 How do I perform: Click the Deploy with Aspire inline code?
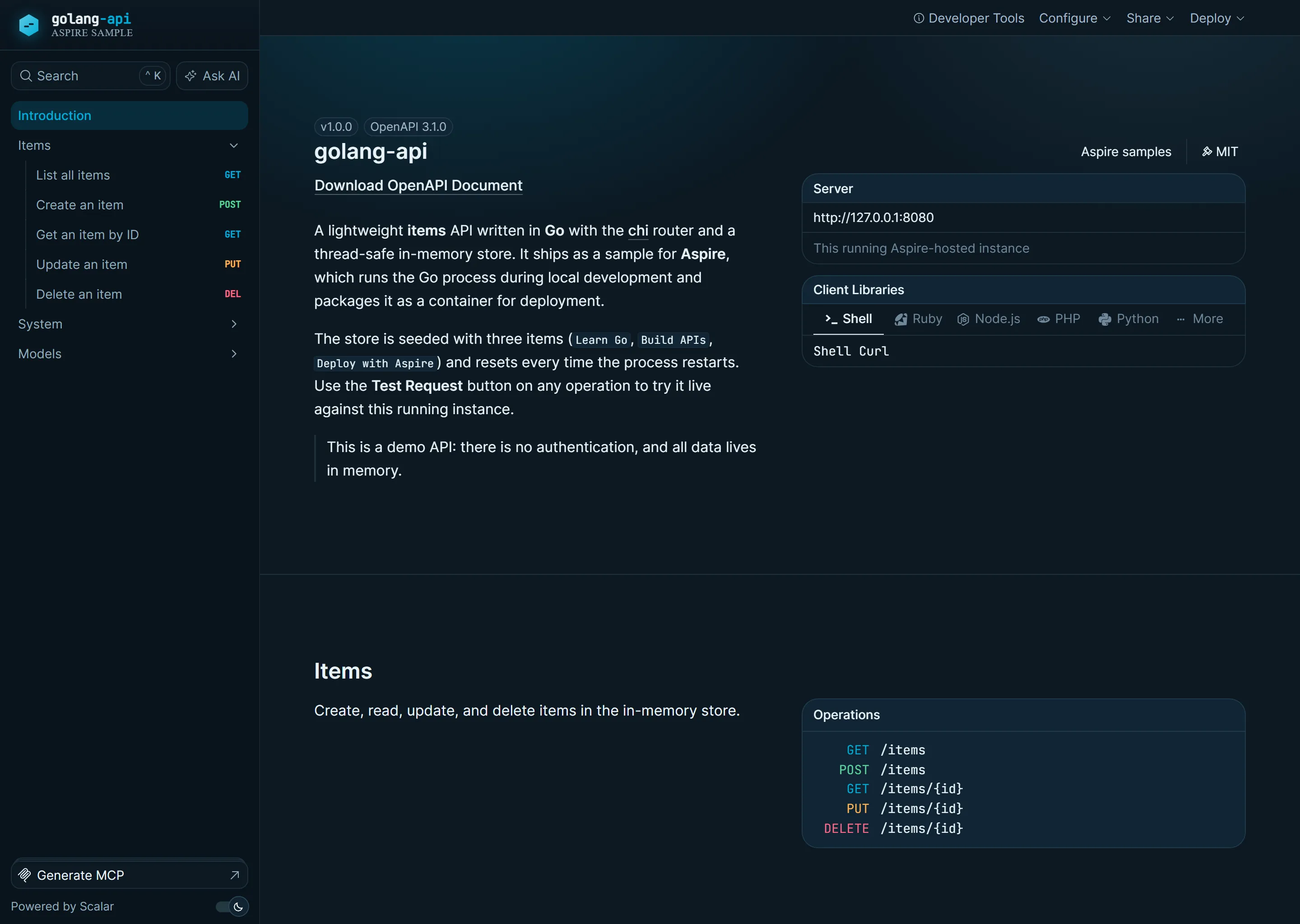pos(375,364)
